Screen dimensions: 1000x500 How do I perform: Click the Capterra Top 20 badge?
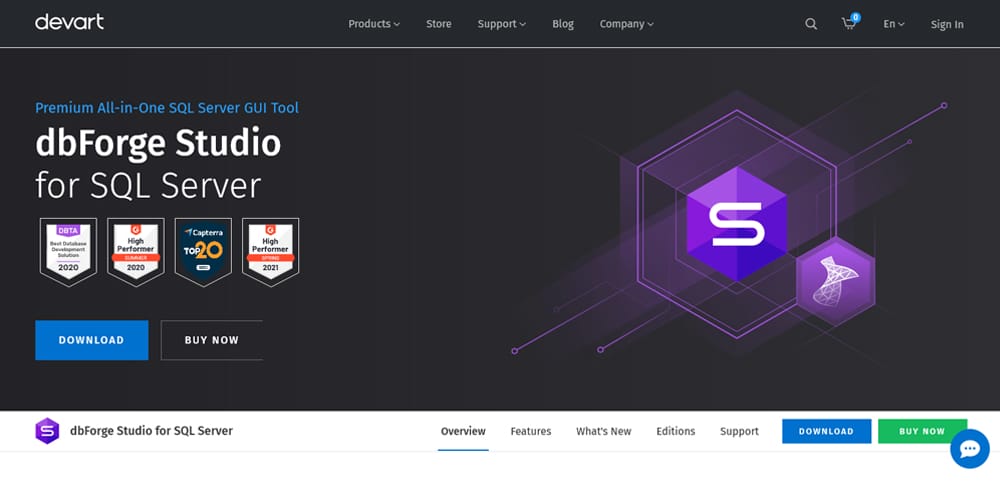[x=203, y=251]
